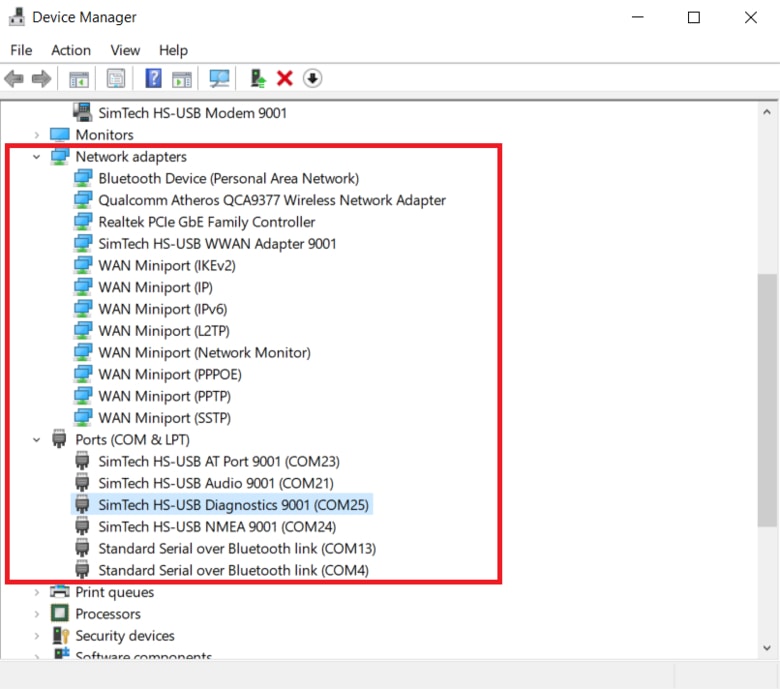
Task: Collapse the Ports (COM & LPT) category
Action: [36, 440]
